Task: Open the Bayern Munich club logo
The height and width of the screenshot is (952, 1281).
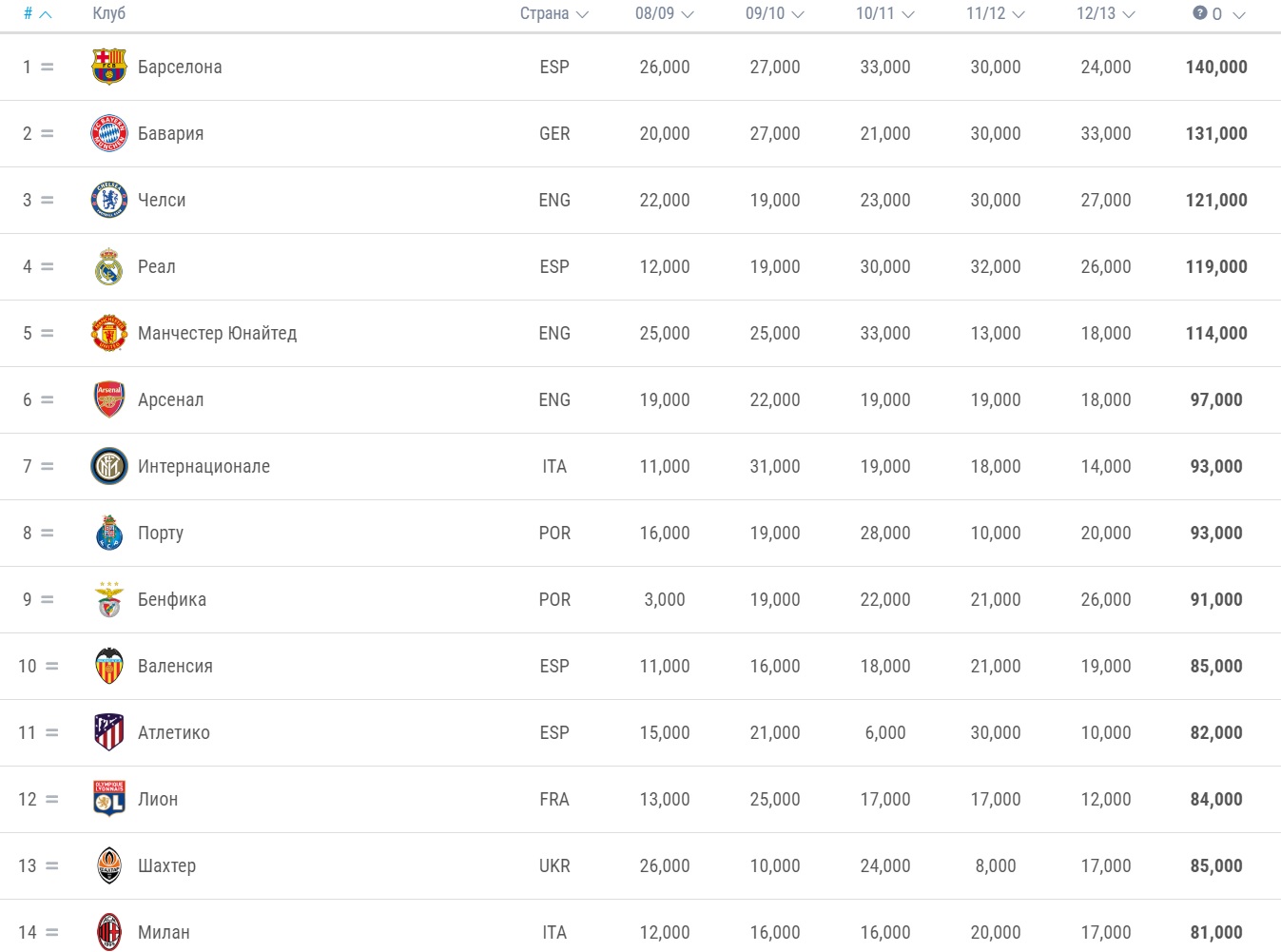Action: (x=109, y=133)
